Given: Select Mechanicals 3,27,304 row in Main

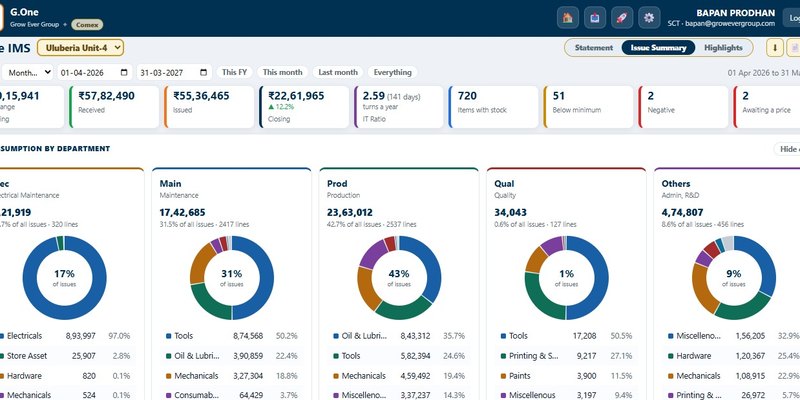Looking at the screenshot, I should (x=232, y=376).
